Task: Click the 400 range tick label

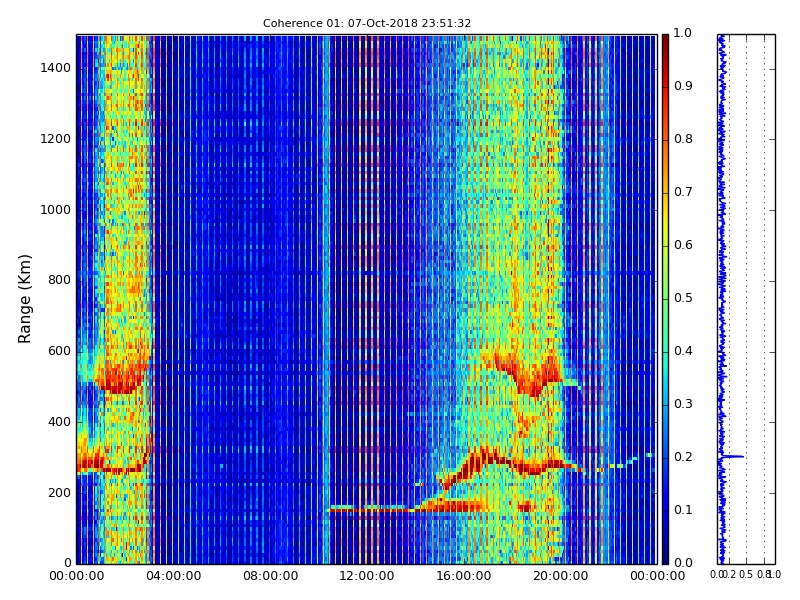Action: pyautogui.click(x=59, y=422)
